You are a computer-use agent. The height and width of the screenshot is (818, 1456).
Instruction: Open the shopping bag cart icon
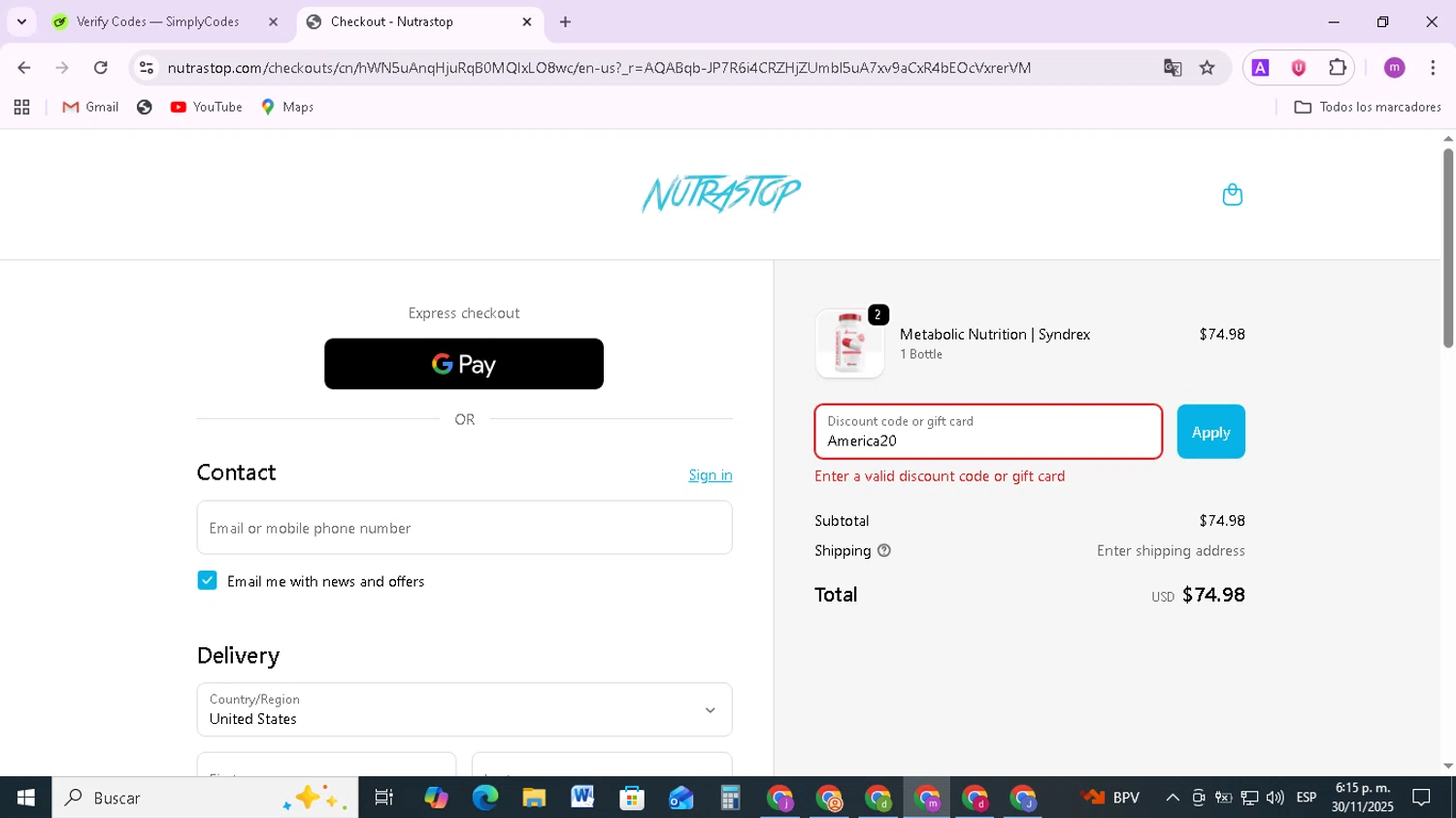[x=1232, y=195]
